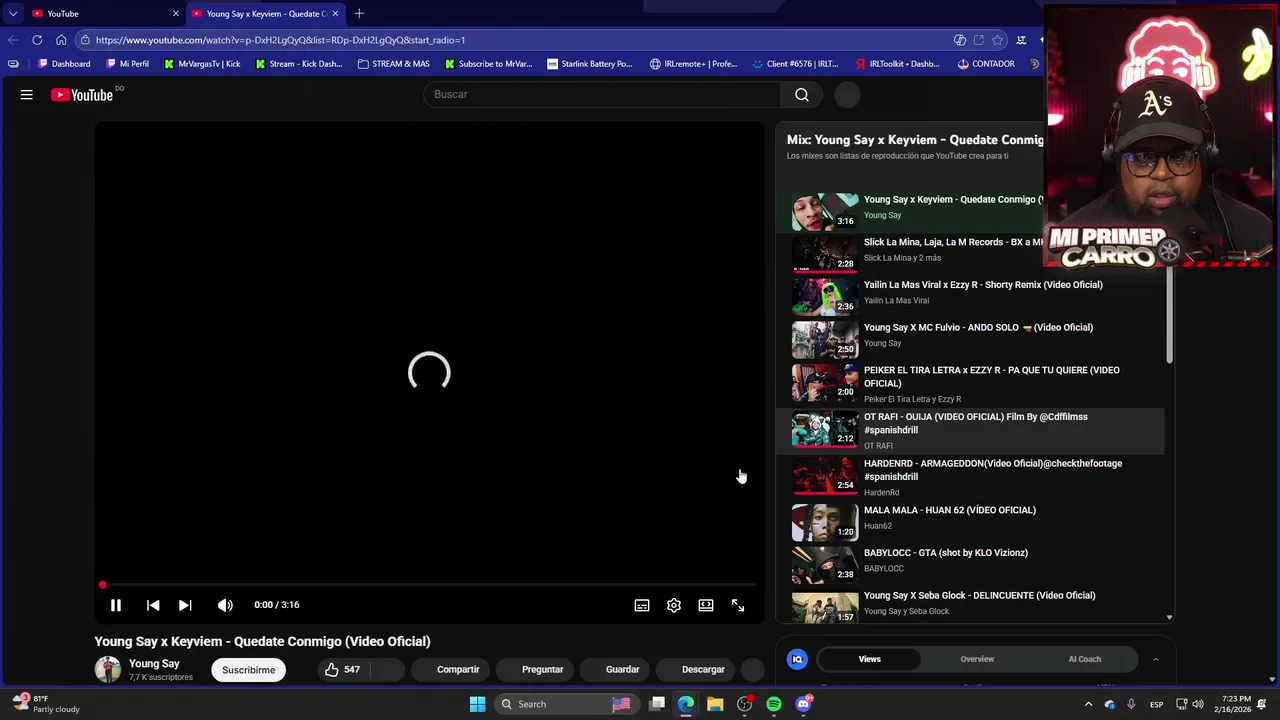1280x720 pixels.
Task: Seek on the video progress bar
Action: (429, 585)
